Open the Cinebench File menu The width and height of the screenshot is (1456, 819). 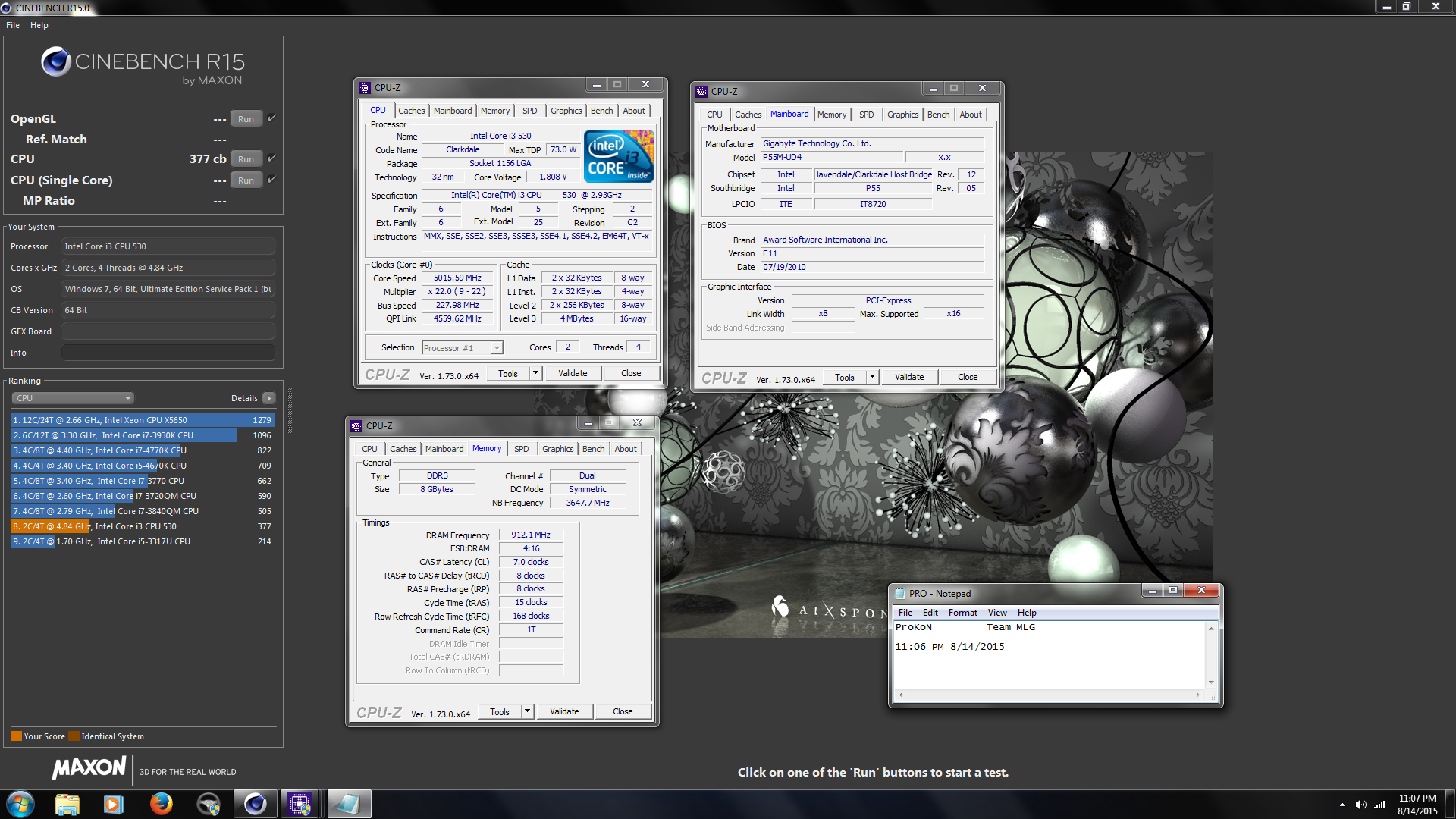pyautogui.click(x=13, y=25)
